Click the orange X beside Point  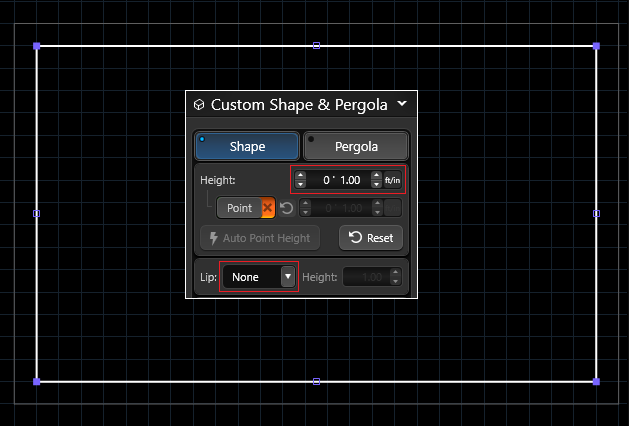pos(268,208)
